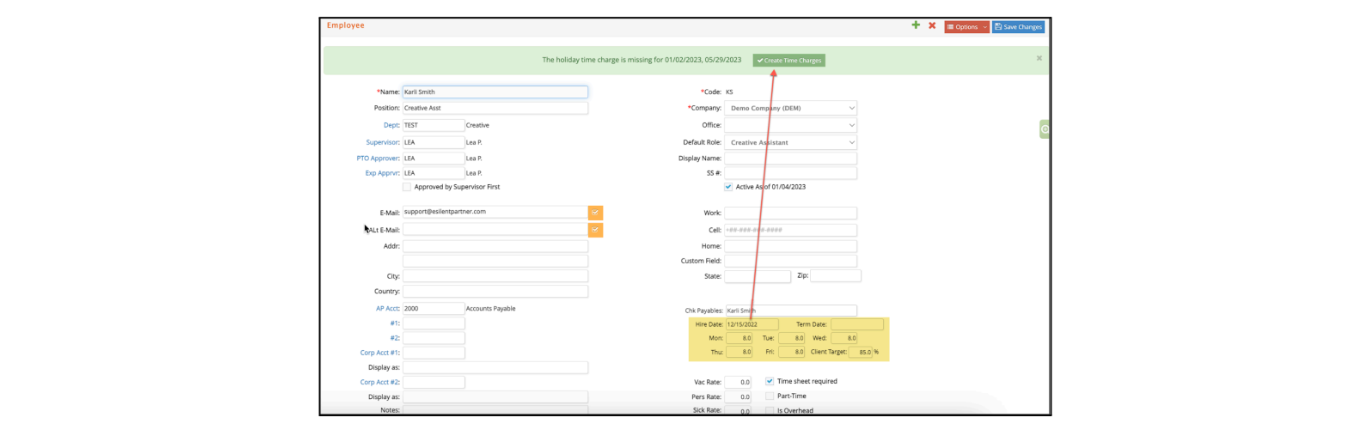Click the Corp Acct #1 link label
The height and width of the screenshot is (437, 1367).
(380, 353)
